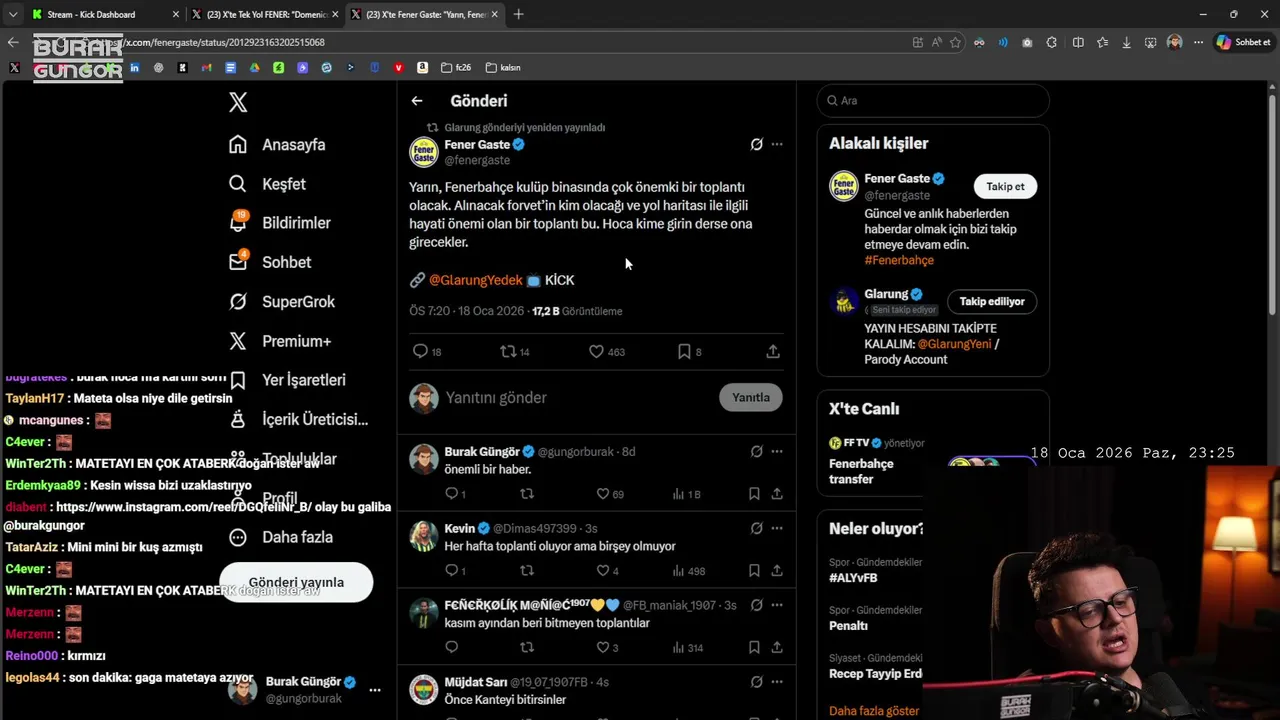The image size is (1280, 720).
Task: Switch to Stream - Kick Dashboard tab
Action: pyautogui.click(x=104, y=14)
